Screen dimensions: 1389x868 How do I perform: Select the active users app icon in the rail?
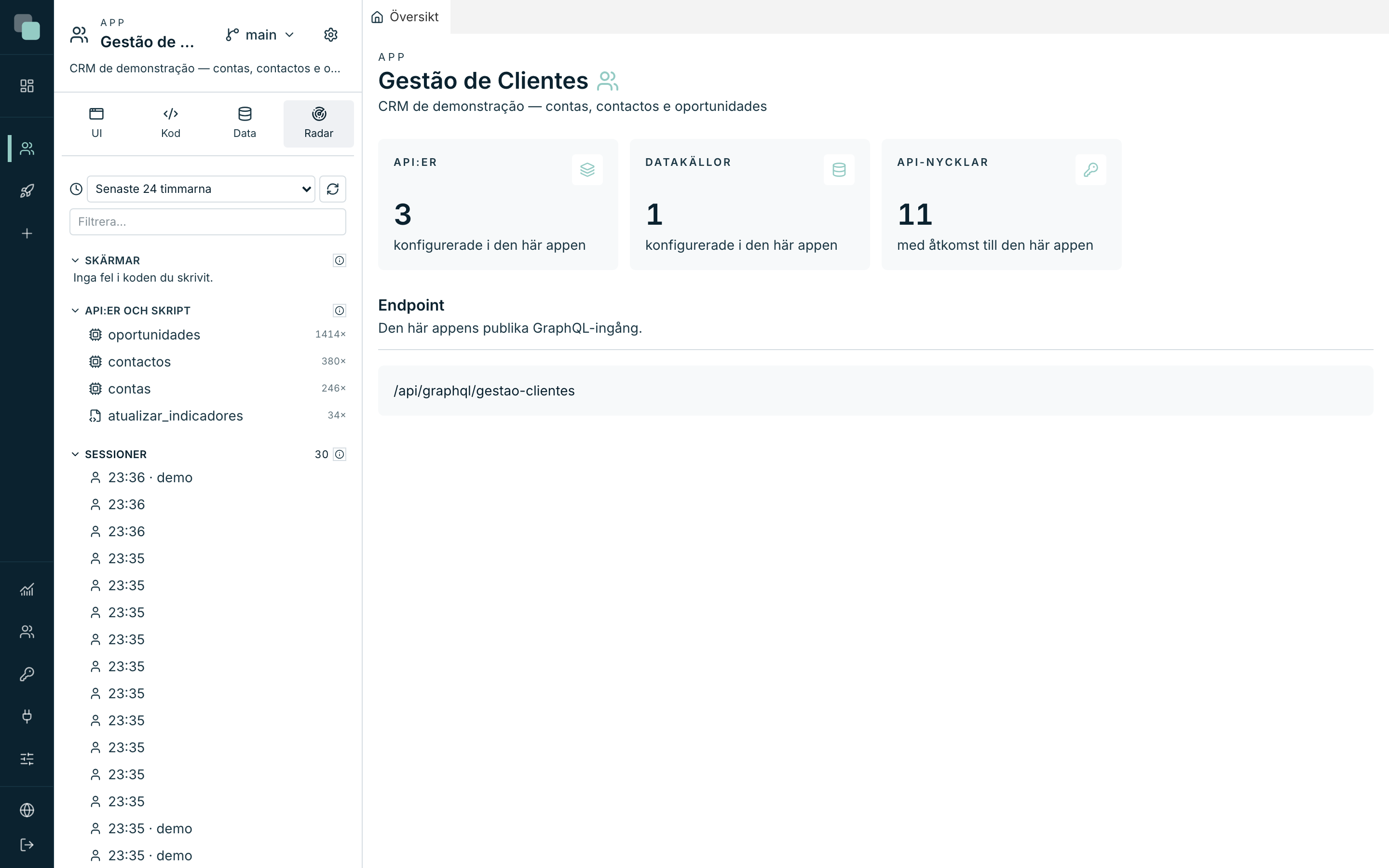tap(27, 148)
